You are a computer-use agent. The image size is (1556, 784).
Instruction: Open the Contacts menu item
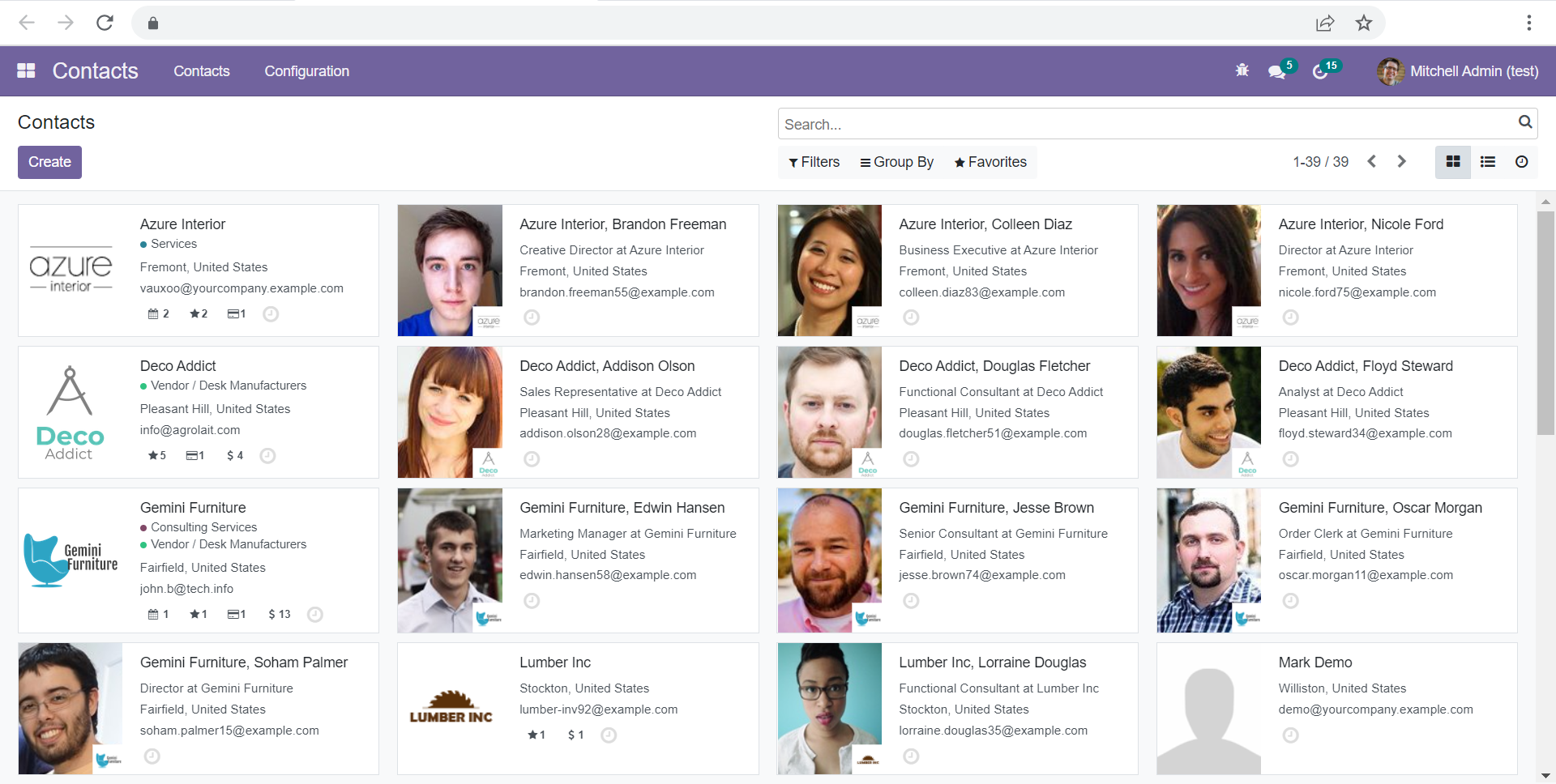201,71
